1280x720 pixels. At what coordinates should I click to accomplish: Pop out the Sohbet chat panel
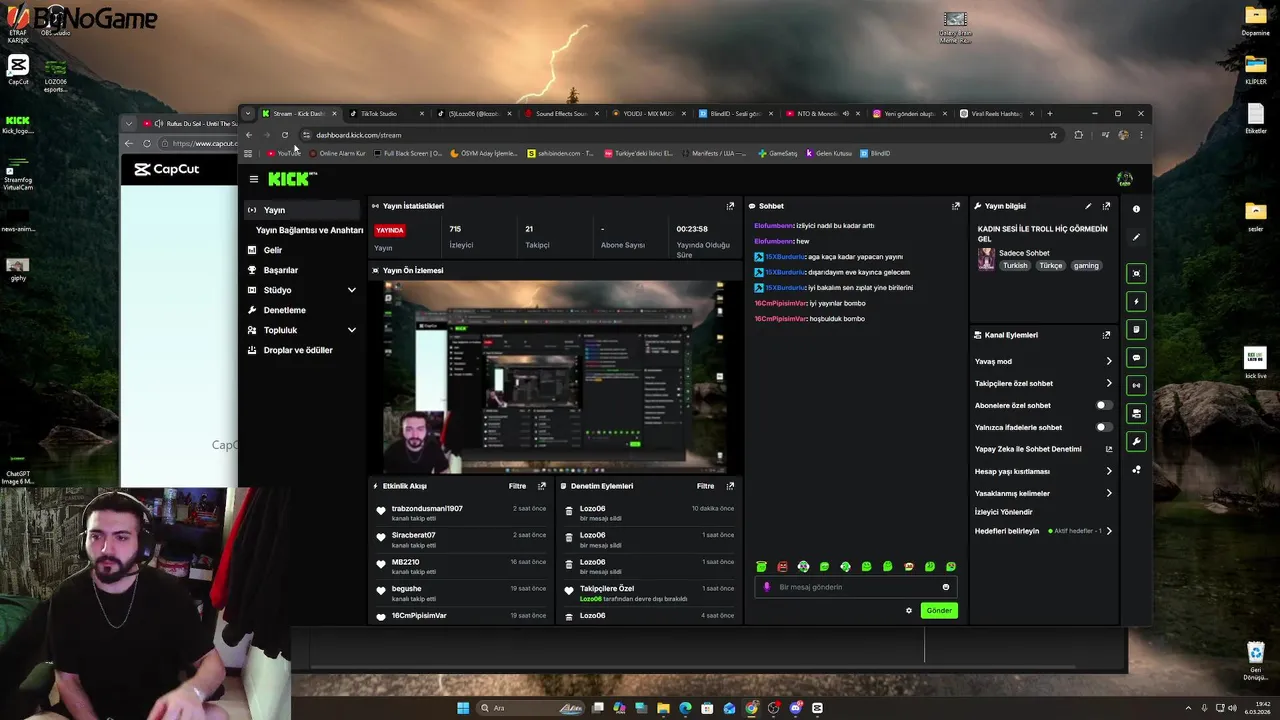click(955, 206)
